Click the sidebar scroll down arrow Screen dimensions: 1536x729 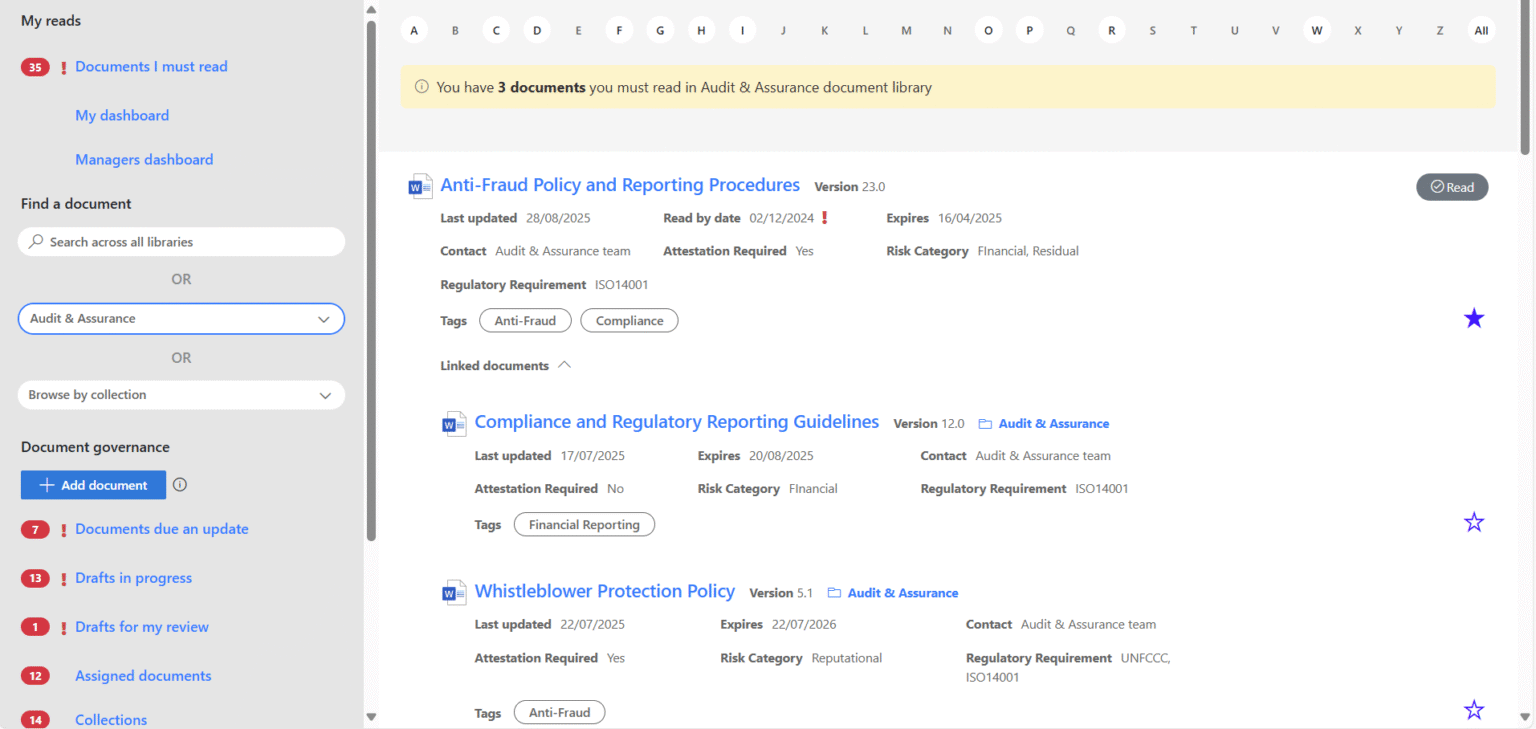click(371, 716)
